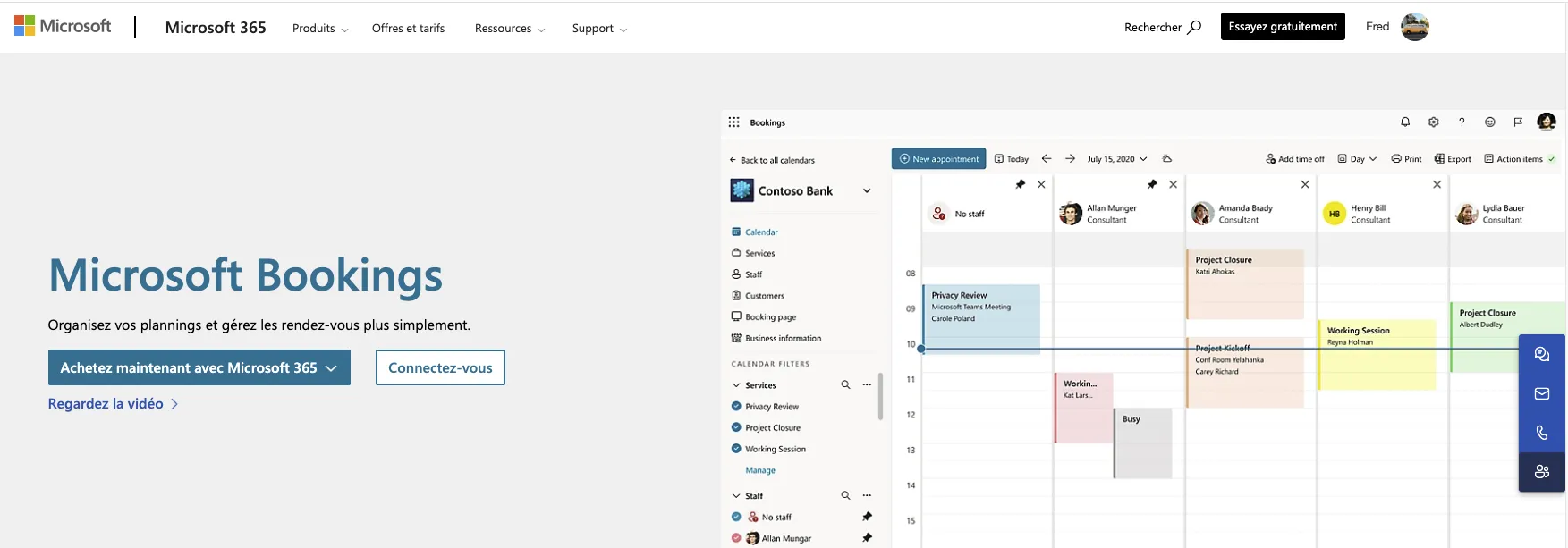
Task: Select Staff in Bookings sidebar
Action: click(747, 274)
